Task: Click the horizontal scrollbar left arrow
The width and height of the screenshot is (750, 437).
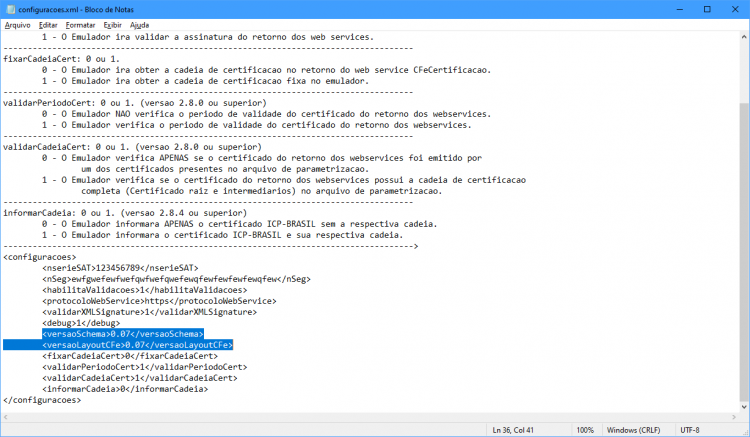Action: click(5, 417)
